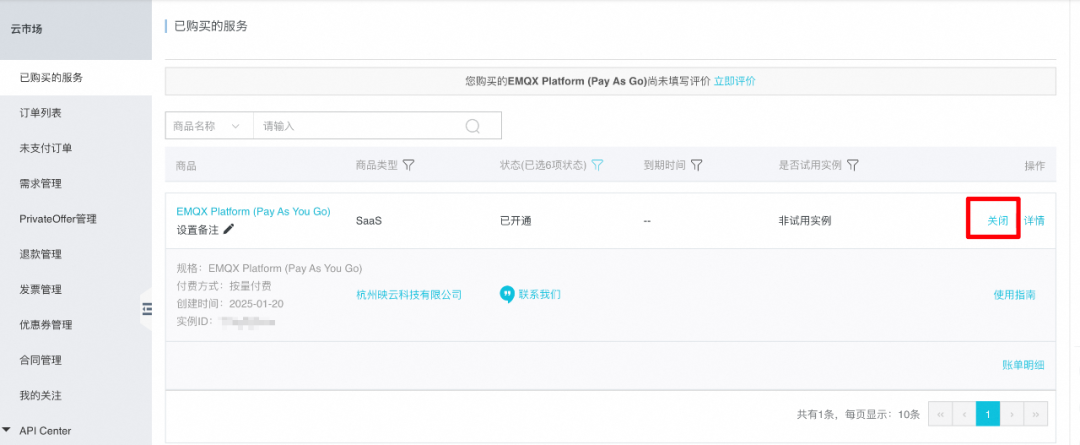
Task: Go to previous page with ‹ button
Action: (964, 414)
